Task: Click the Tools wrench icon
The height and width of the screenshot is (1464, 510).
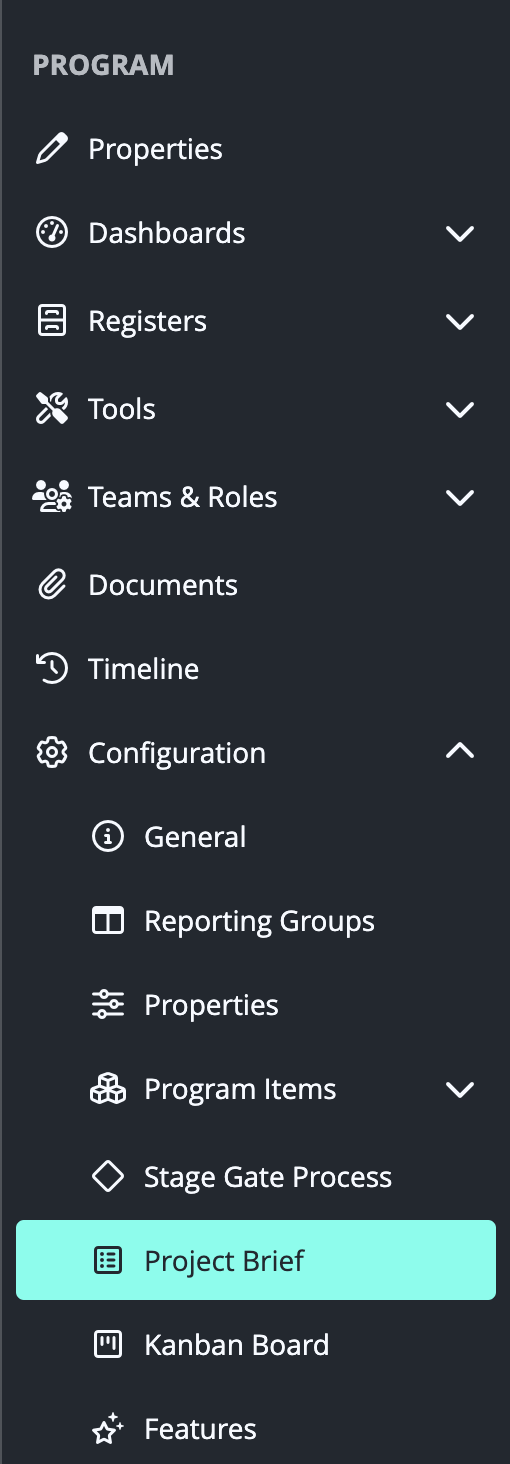Action: point(51,409)
